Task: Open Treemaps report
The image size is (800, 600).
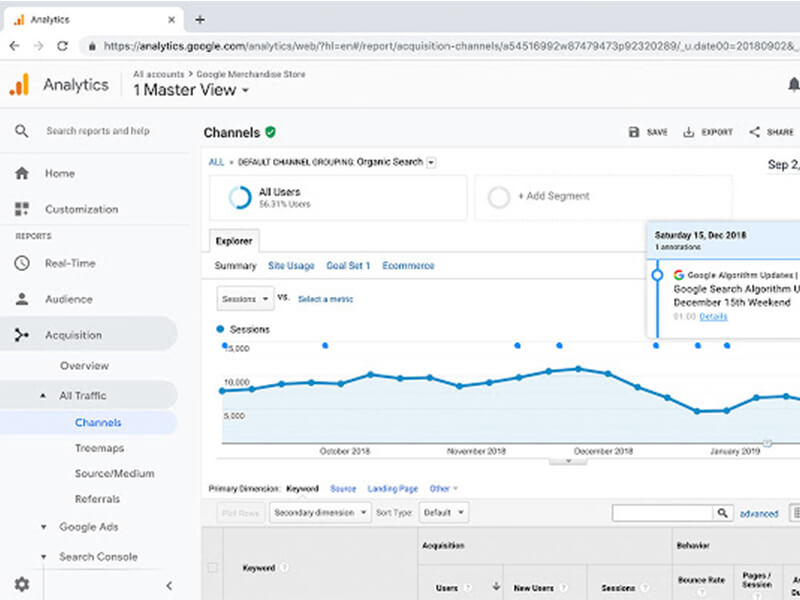Action: point(99,448)
